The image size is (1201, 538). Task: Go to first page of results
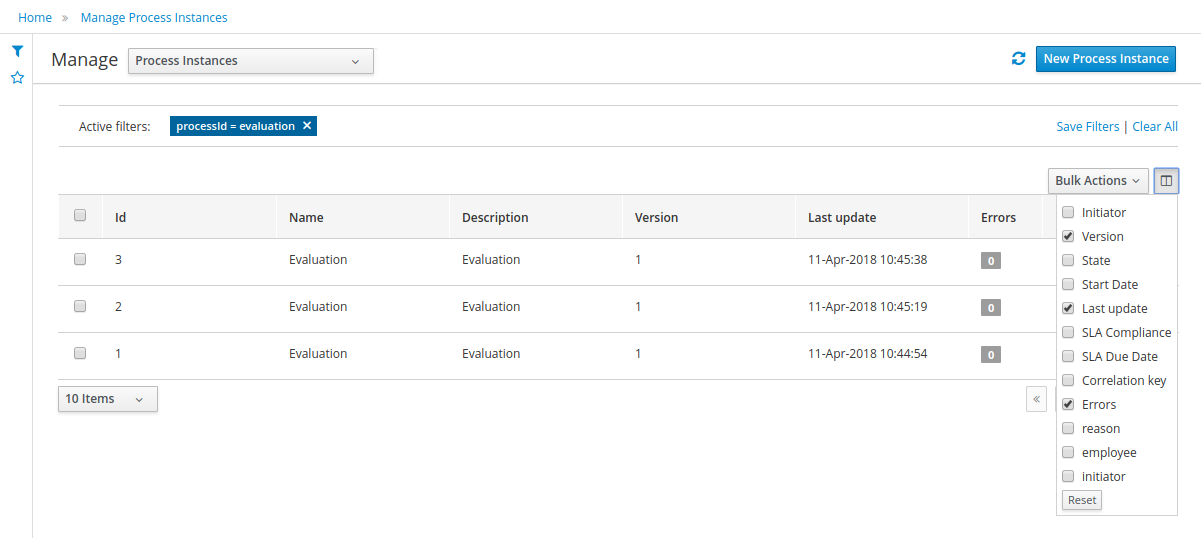point(1036,399)
